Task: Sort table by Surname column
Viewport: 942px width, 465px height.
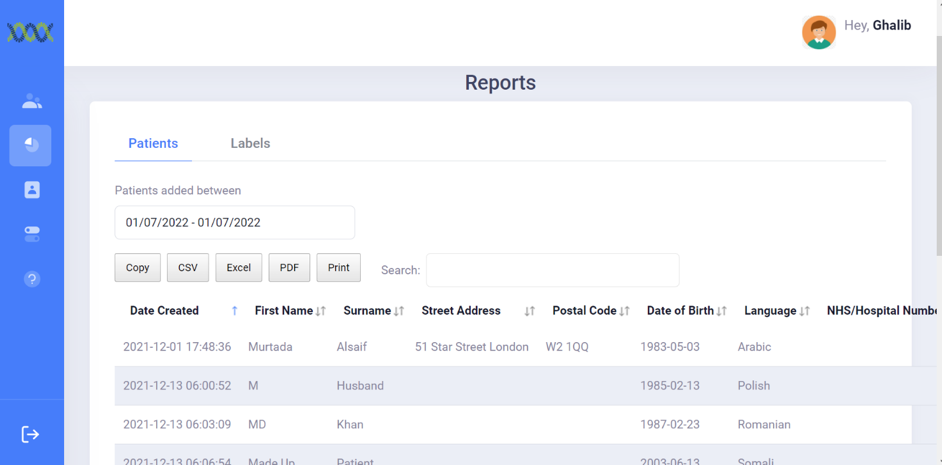Action: point(367,311)
